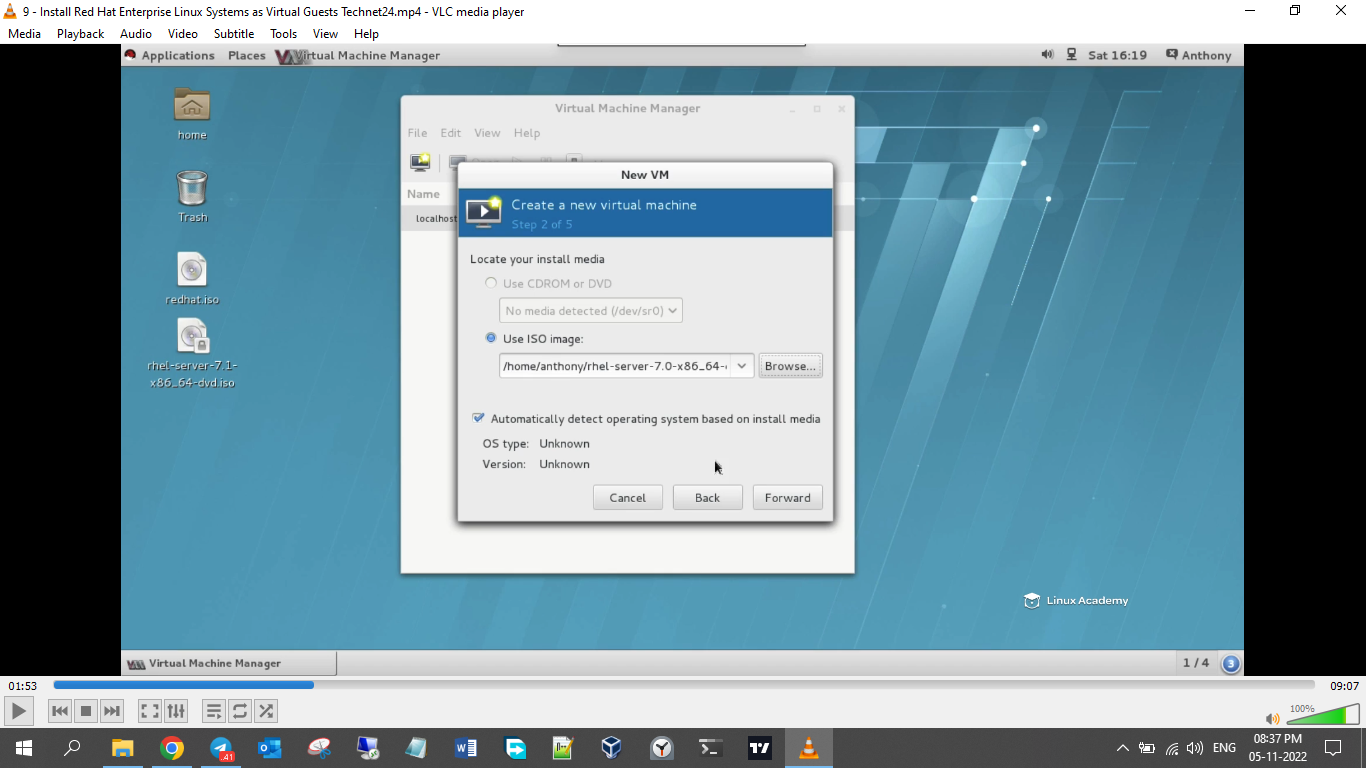This screenshot has width=1366, height=768.
Task: Show hidden system tray icons
Action: tap(1122, 748)
